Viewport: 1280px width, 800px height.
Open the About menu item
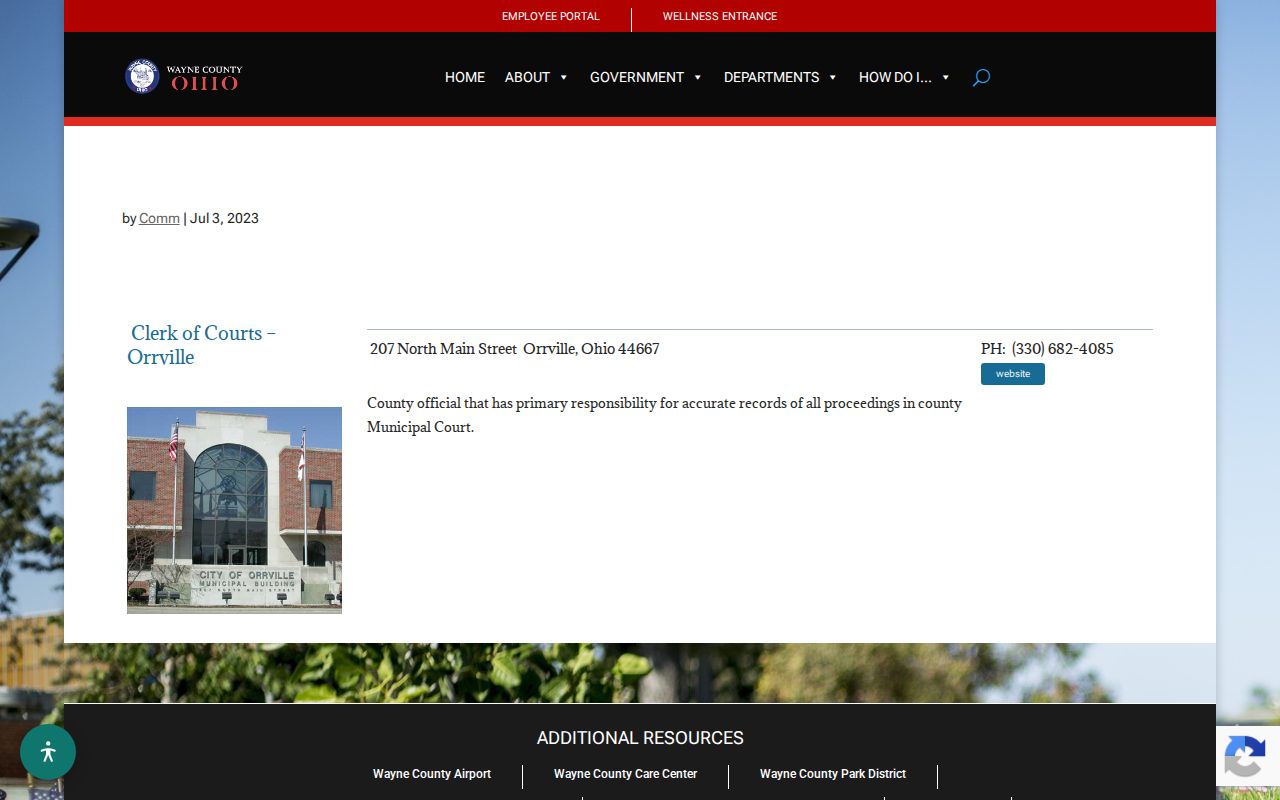tap(527, 77)
